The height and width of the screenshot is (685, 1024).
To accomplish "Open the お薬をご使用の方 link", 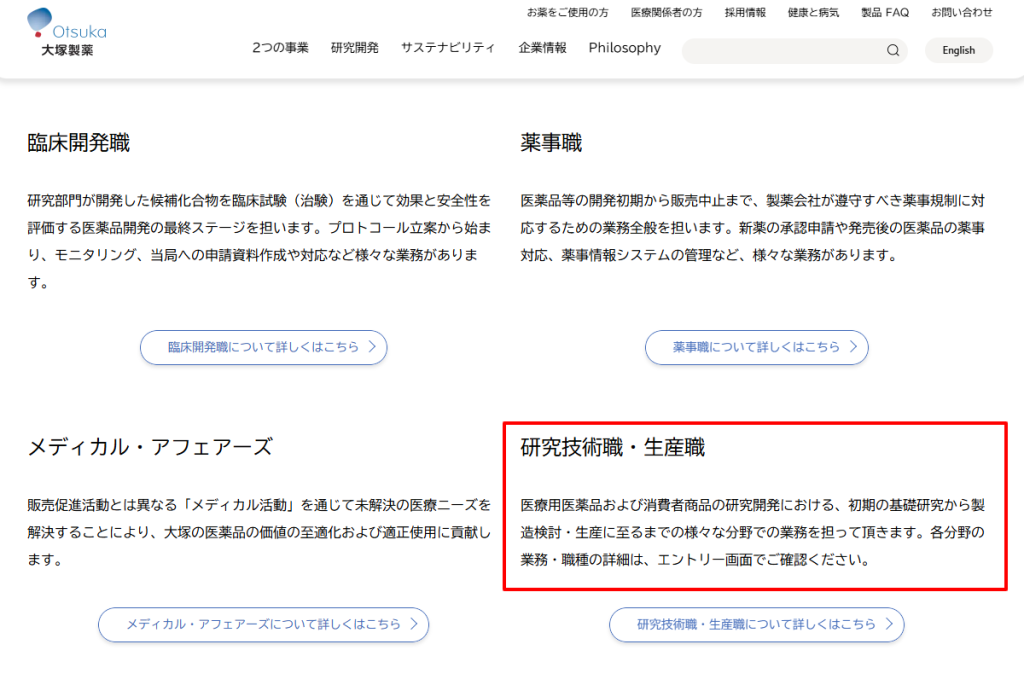I will pos(568,12).
